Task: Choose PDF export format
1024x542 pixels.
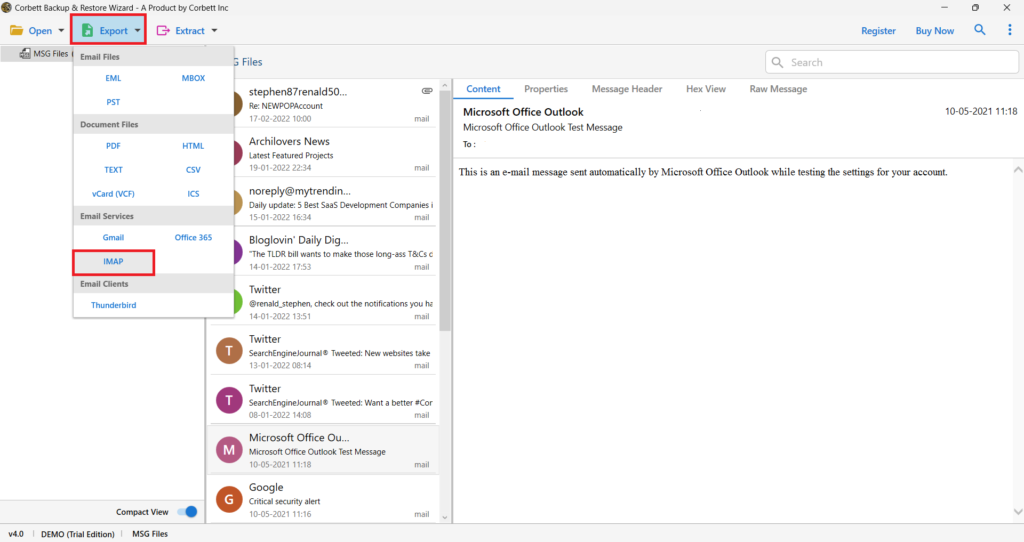Action: (x=113, y=146)
